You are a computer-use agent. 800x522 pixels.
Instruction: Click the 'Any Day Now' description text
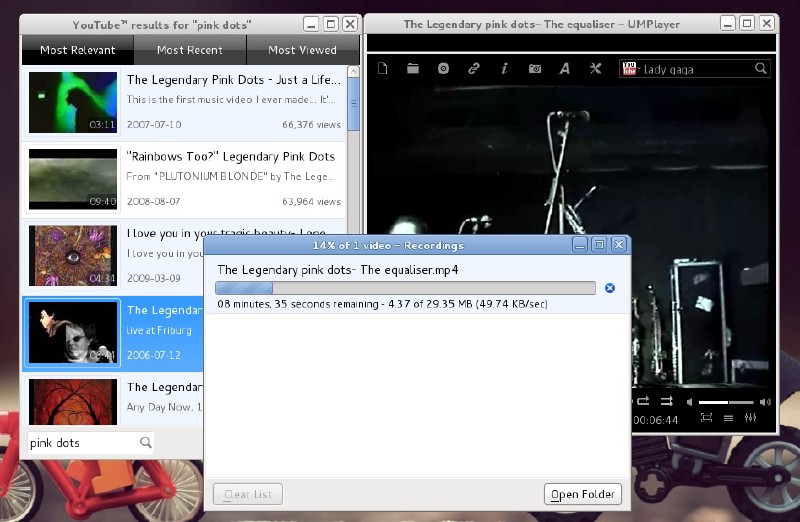pos(164,407)
